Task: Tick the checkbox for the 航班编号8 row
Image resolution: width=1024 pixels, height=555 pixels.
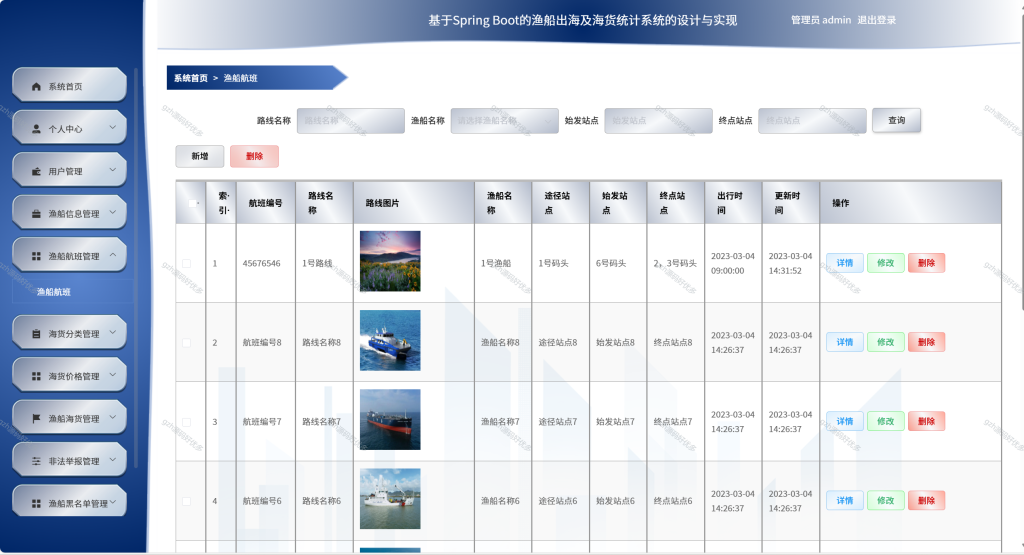Action: [x=187, y=343]
